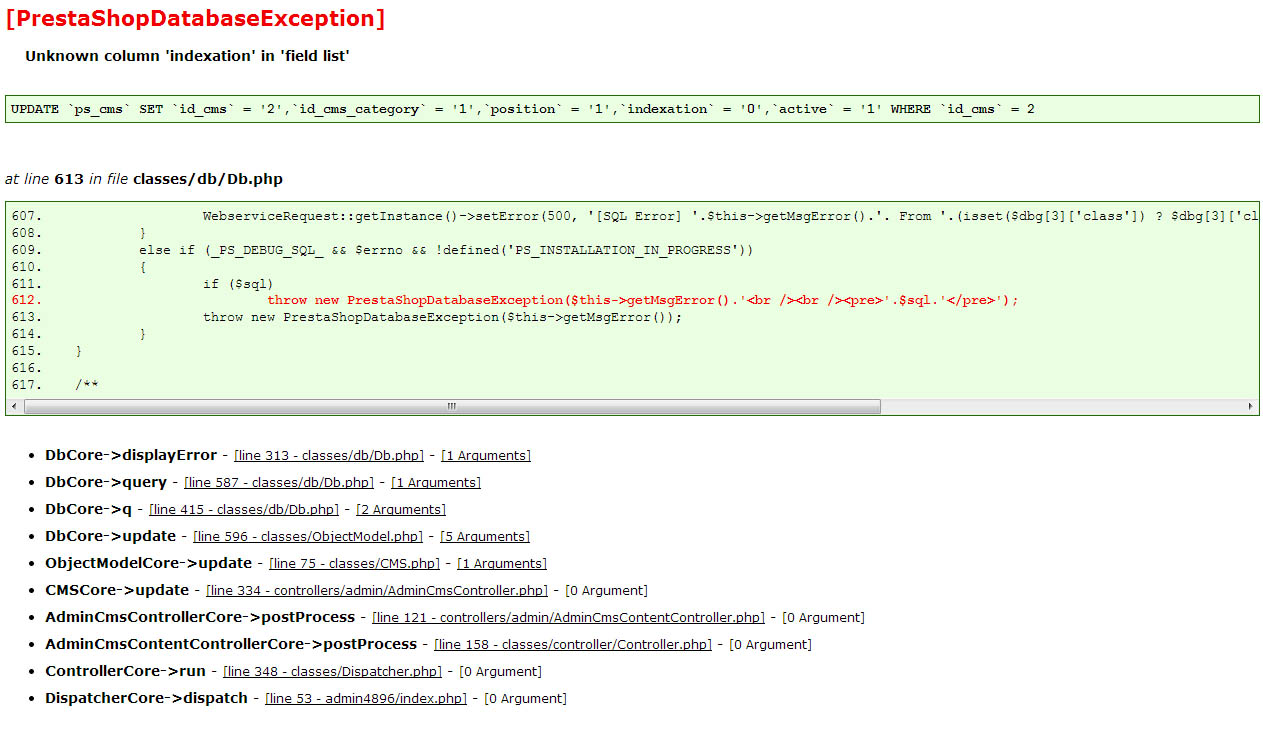Click 'ObjectModelCore->update' trace entry
The image size is (1263, 733).
pyautogui.click(x=148, y=563)
